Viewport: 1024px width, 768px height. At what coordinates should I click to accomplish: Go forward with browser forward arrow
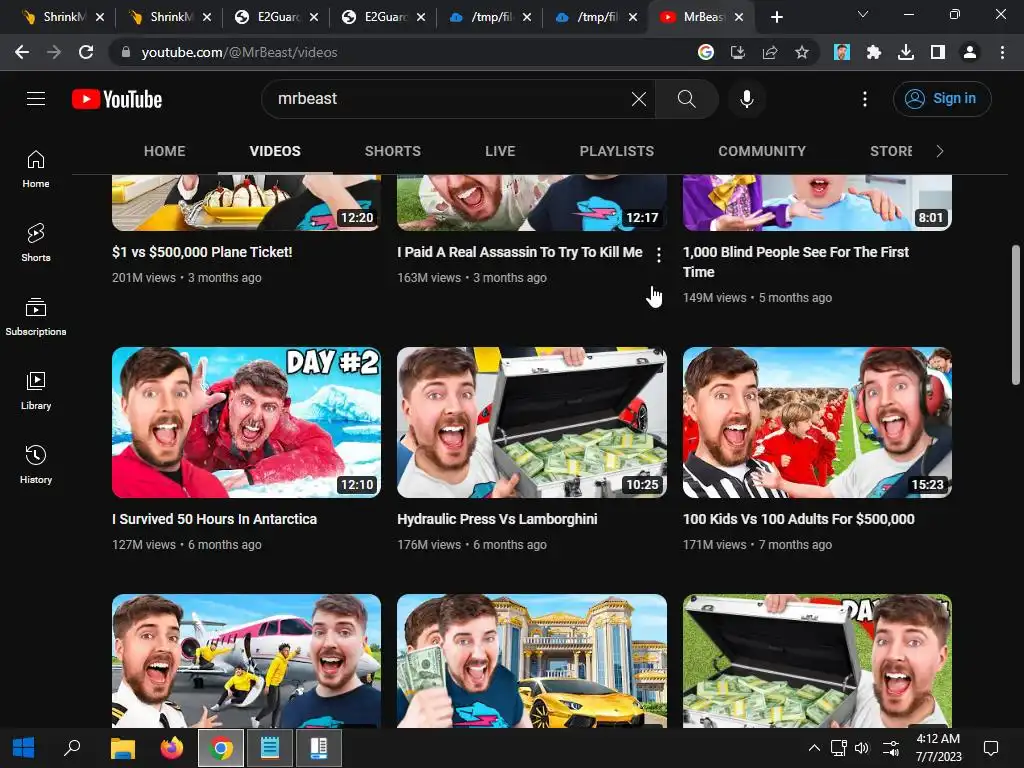click(54, 52)
